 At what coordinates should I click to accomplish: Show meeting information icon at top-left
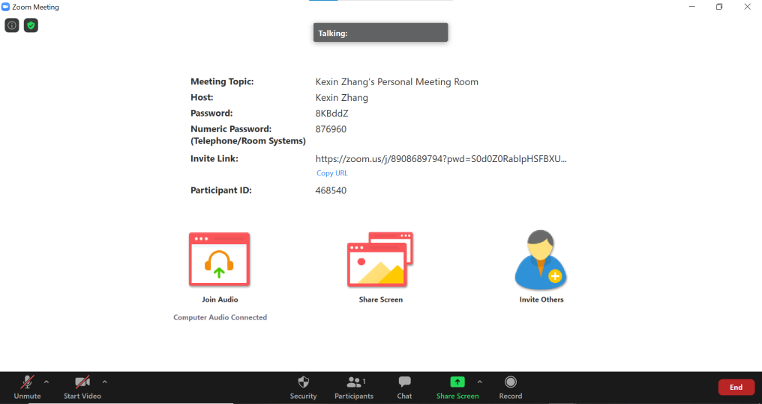[12, 25]
